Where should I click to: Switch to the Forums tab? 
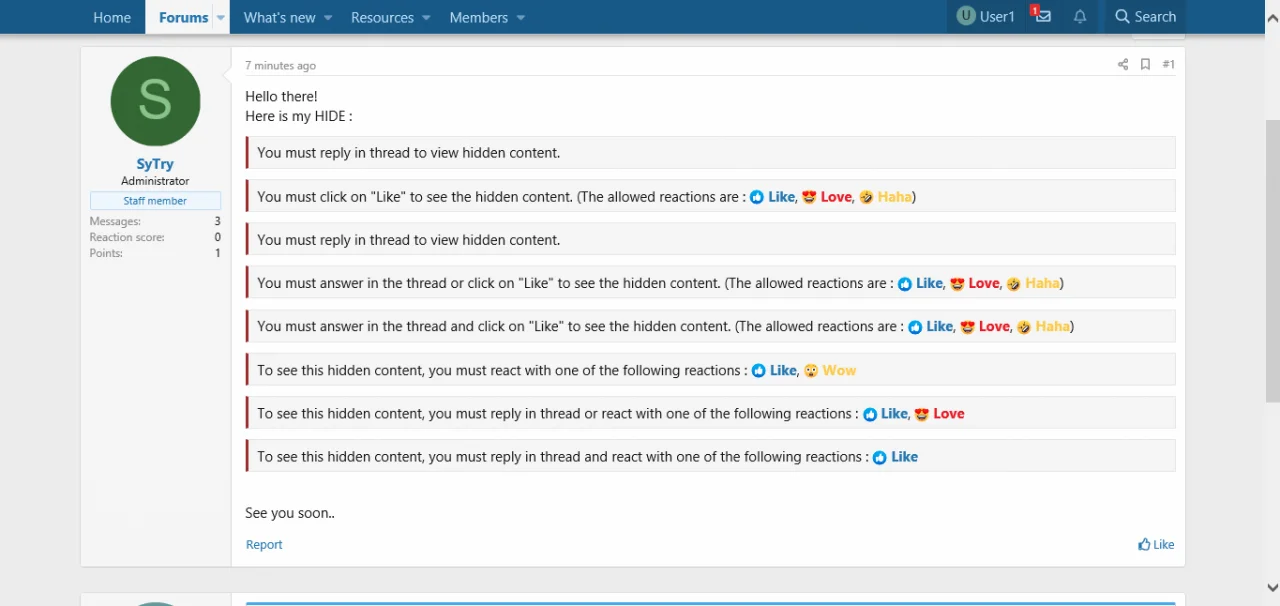pyautogui.click(x=183, y=17)
